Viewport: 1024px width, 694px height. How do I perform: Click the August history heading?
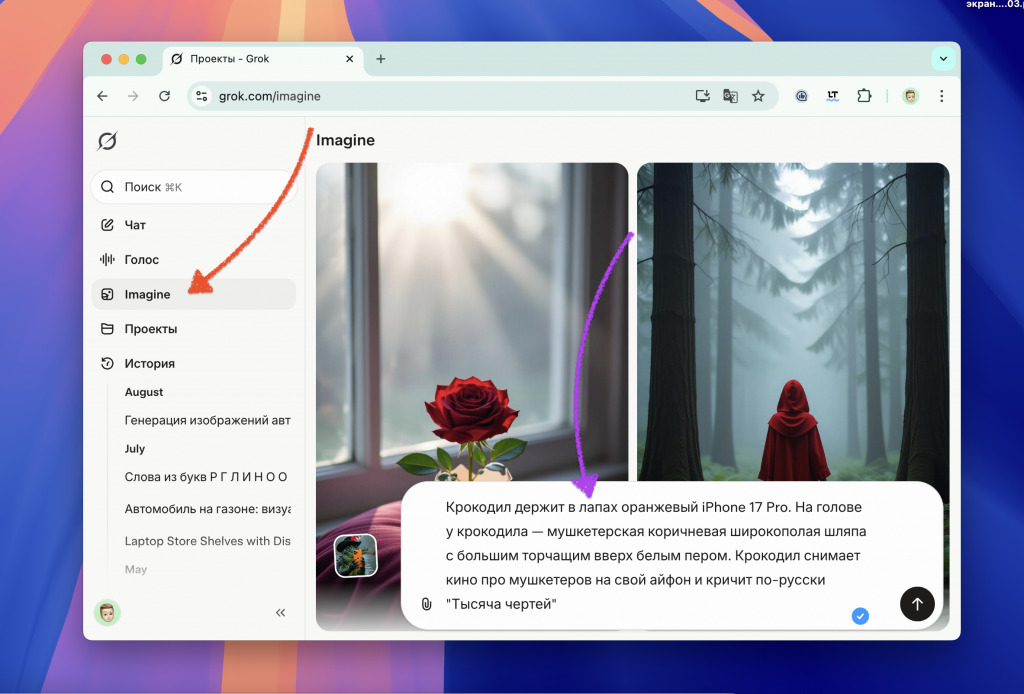(x=144, y=392)
